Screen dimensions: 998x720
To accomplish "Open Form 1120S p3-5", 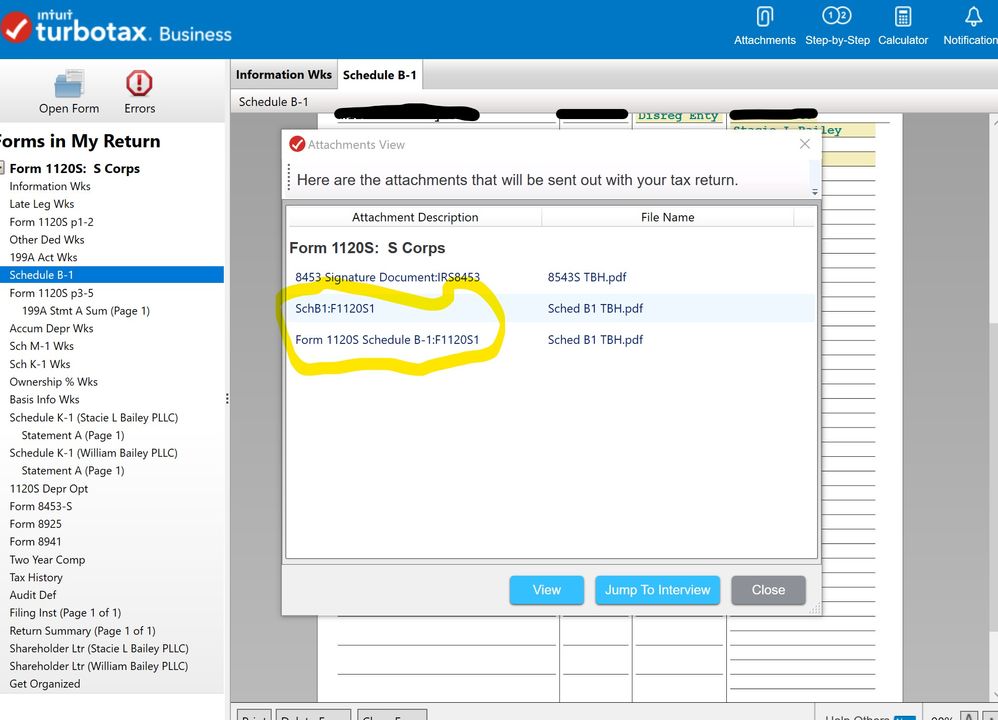I will click(x=52, y=293).
